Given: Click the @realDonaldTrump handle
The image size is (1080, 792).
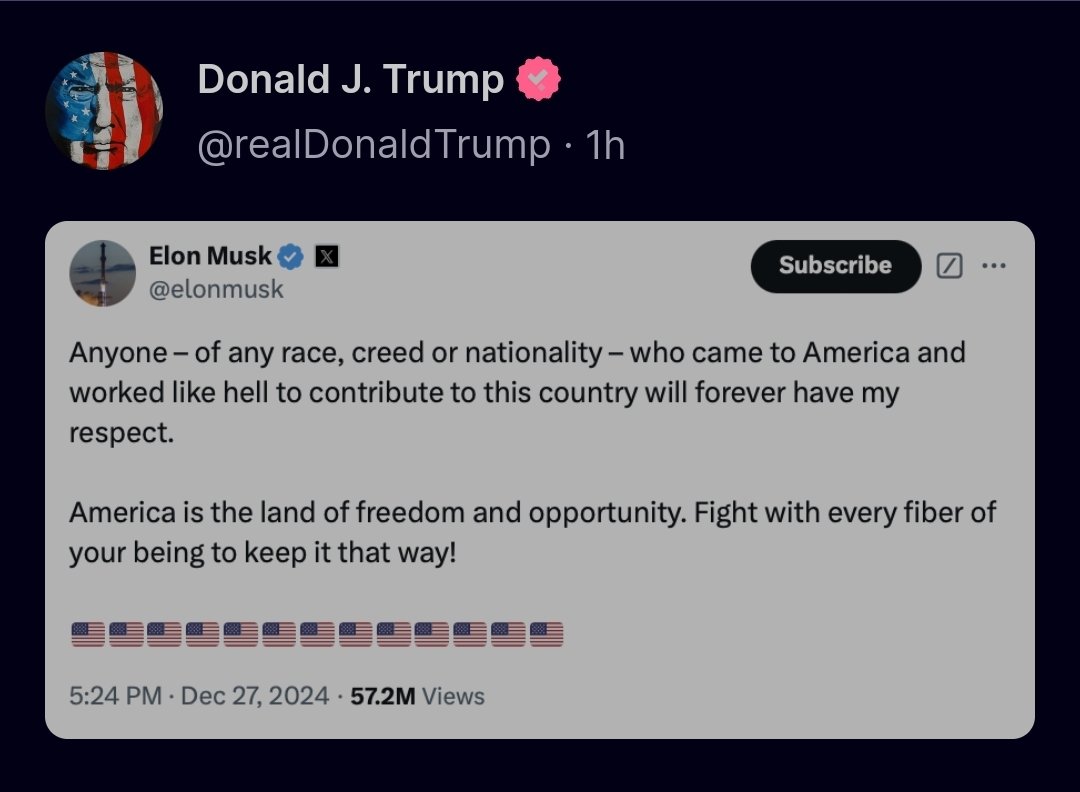Looking at the screenshot, I should (x=373, y=146).
